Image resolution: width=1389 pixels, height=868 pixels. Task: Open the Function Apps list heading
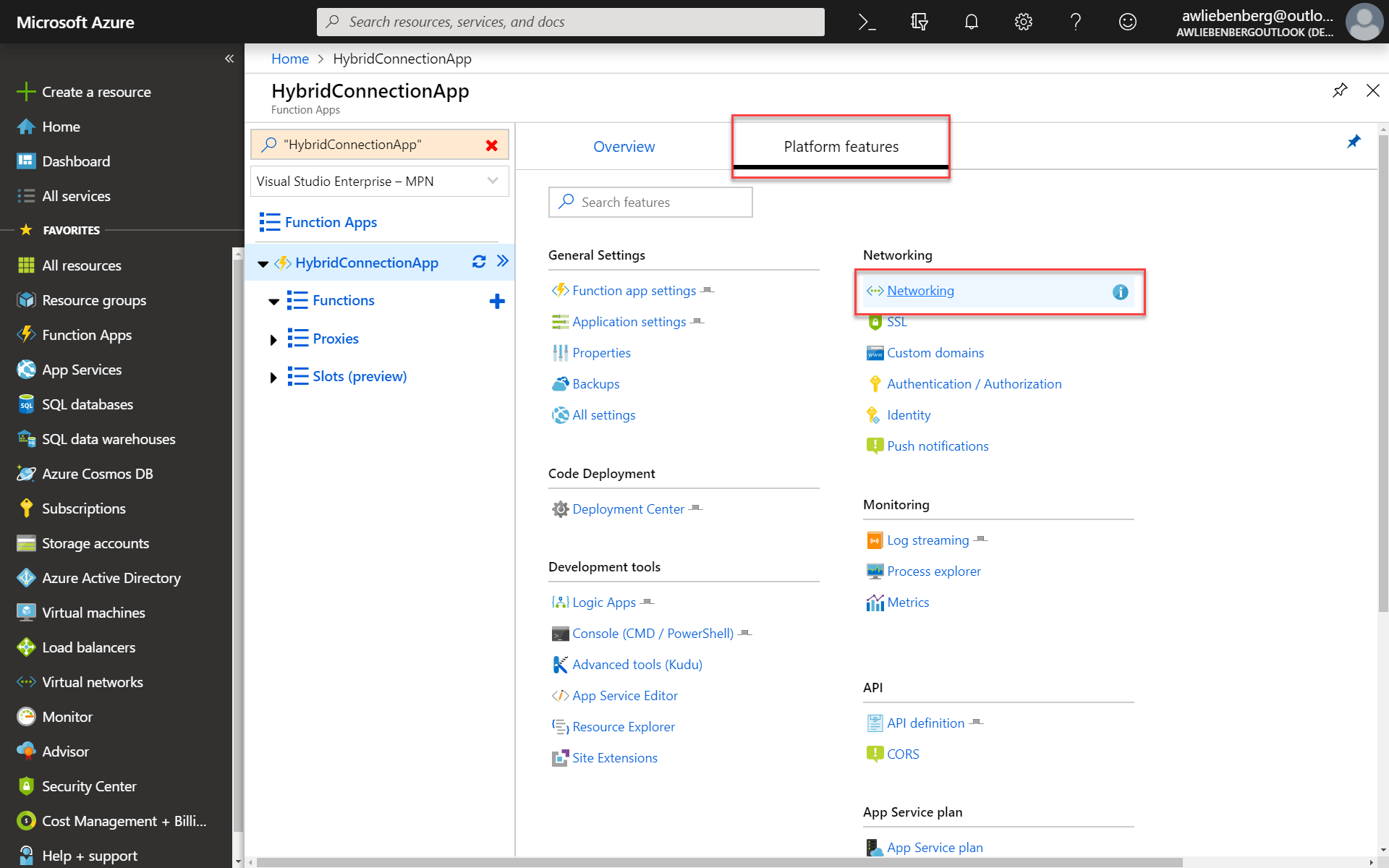(331, 222)
